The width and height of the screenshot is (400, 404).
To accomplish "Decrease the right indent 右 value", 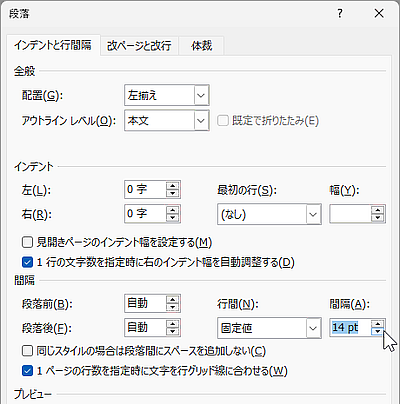I will (173, 218).
